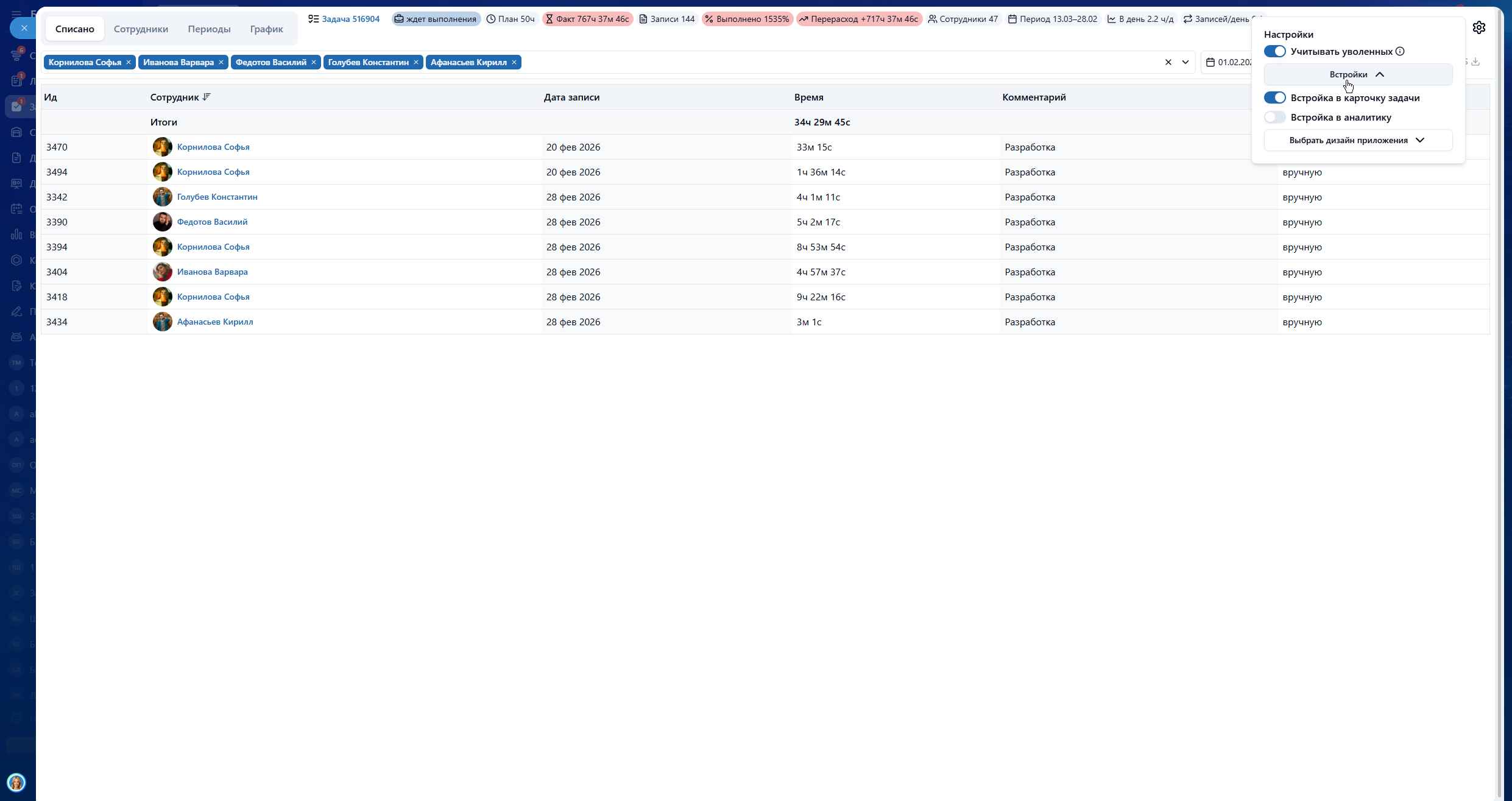Open the График tab
The height and width of the screenshot is (801, 1512).
(x=266, y=29)
